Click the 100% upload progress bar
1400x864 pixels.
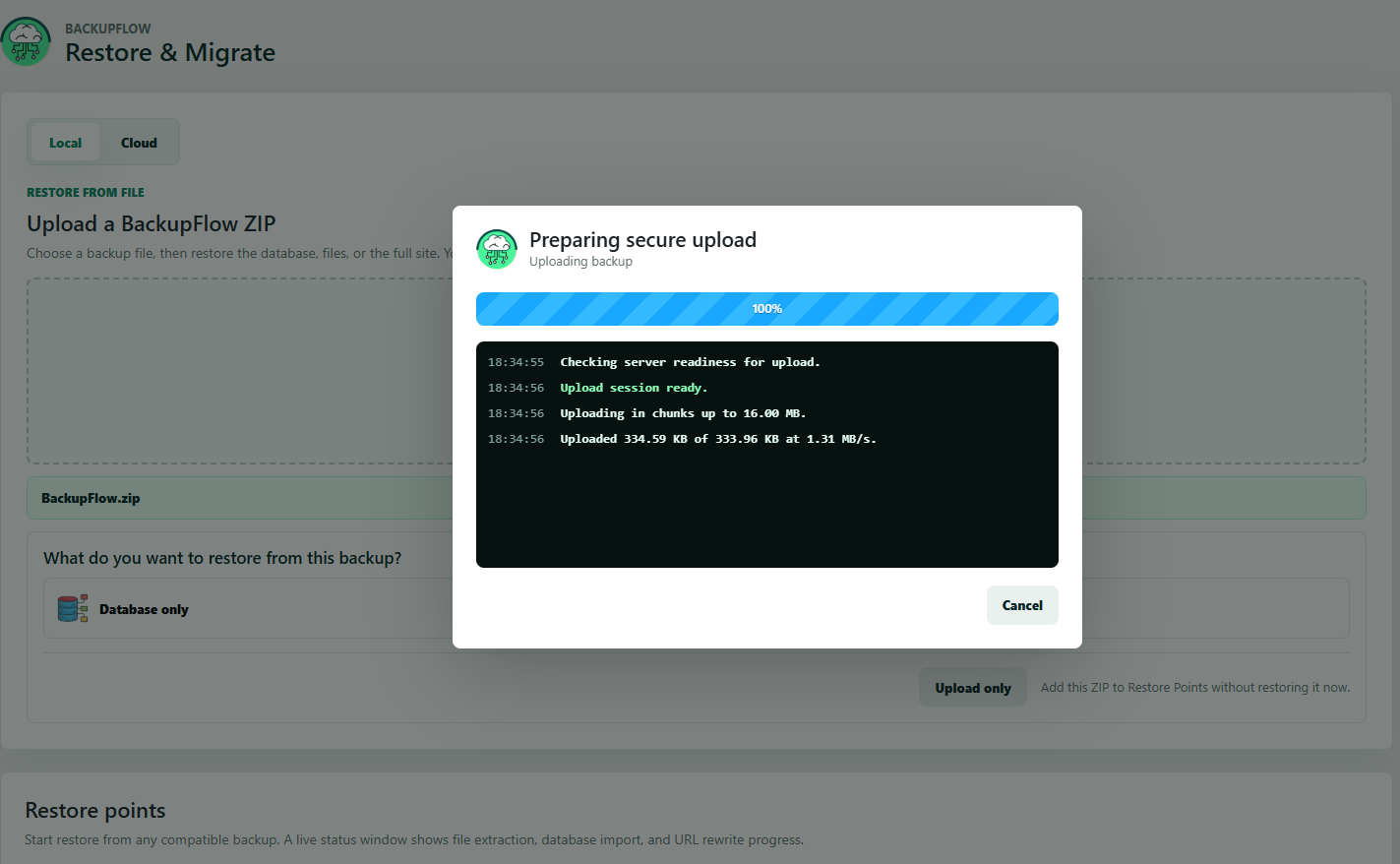coord(767,309)
